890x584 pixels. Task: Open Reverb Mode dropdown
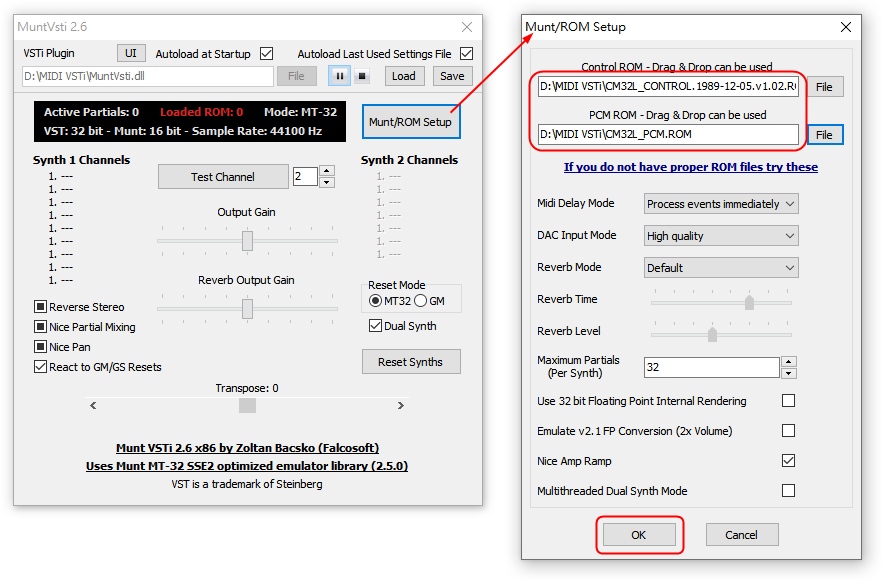[721, 267]
